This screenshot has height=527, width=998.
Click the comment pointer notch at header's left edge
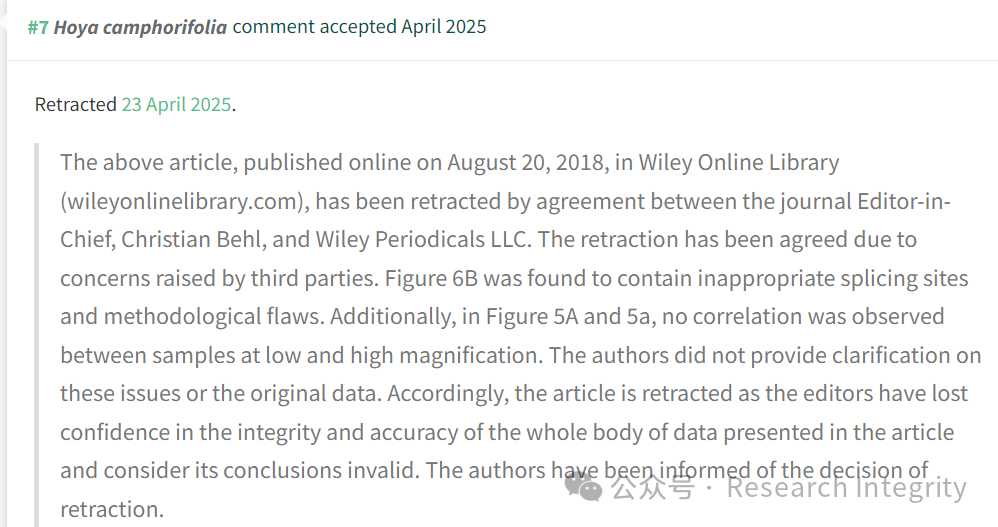[3, 22]
